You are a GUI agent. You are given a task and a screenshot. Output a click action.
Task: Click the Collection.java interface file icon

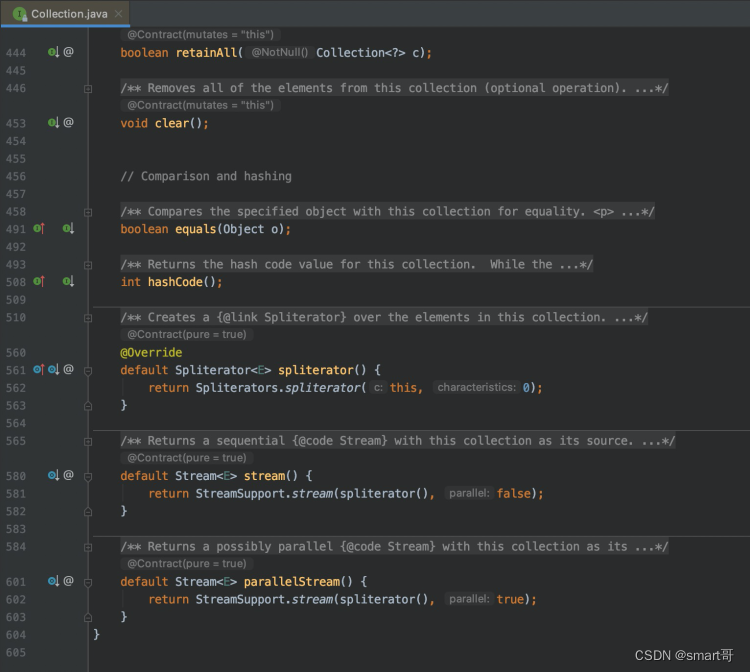pos(20,14)
